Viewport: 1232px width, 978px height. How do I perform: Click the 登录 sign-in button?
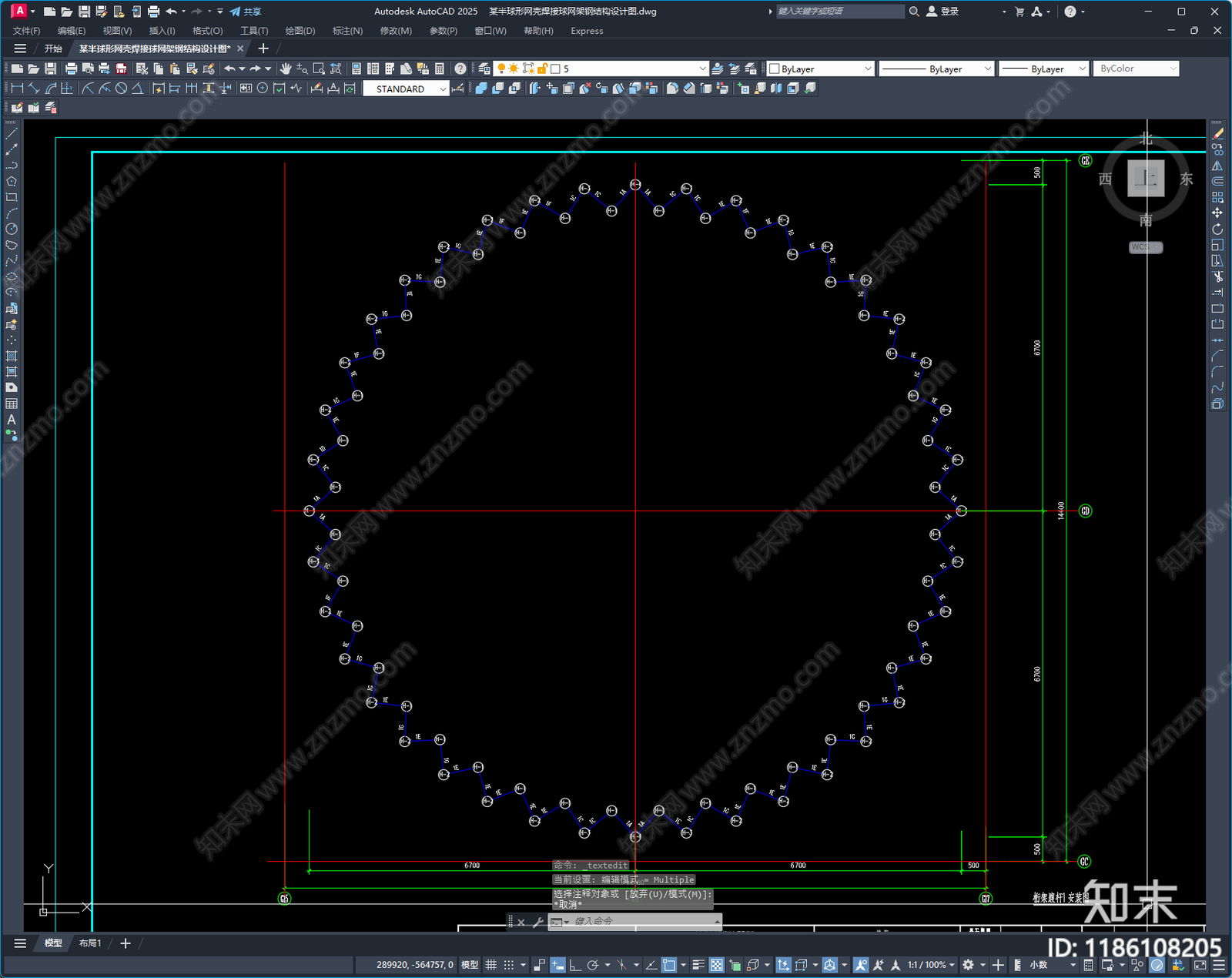point(942,12)
